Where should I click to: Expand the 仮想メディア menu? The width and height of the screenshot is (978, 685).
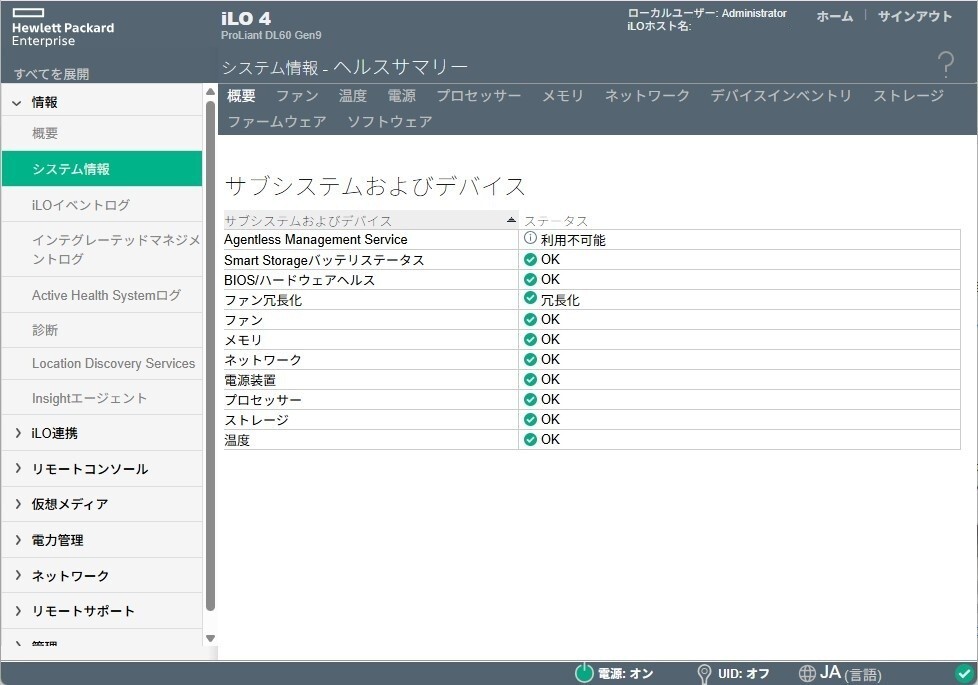point(17,504)
